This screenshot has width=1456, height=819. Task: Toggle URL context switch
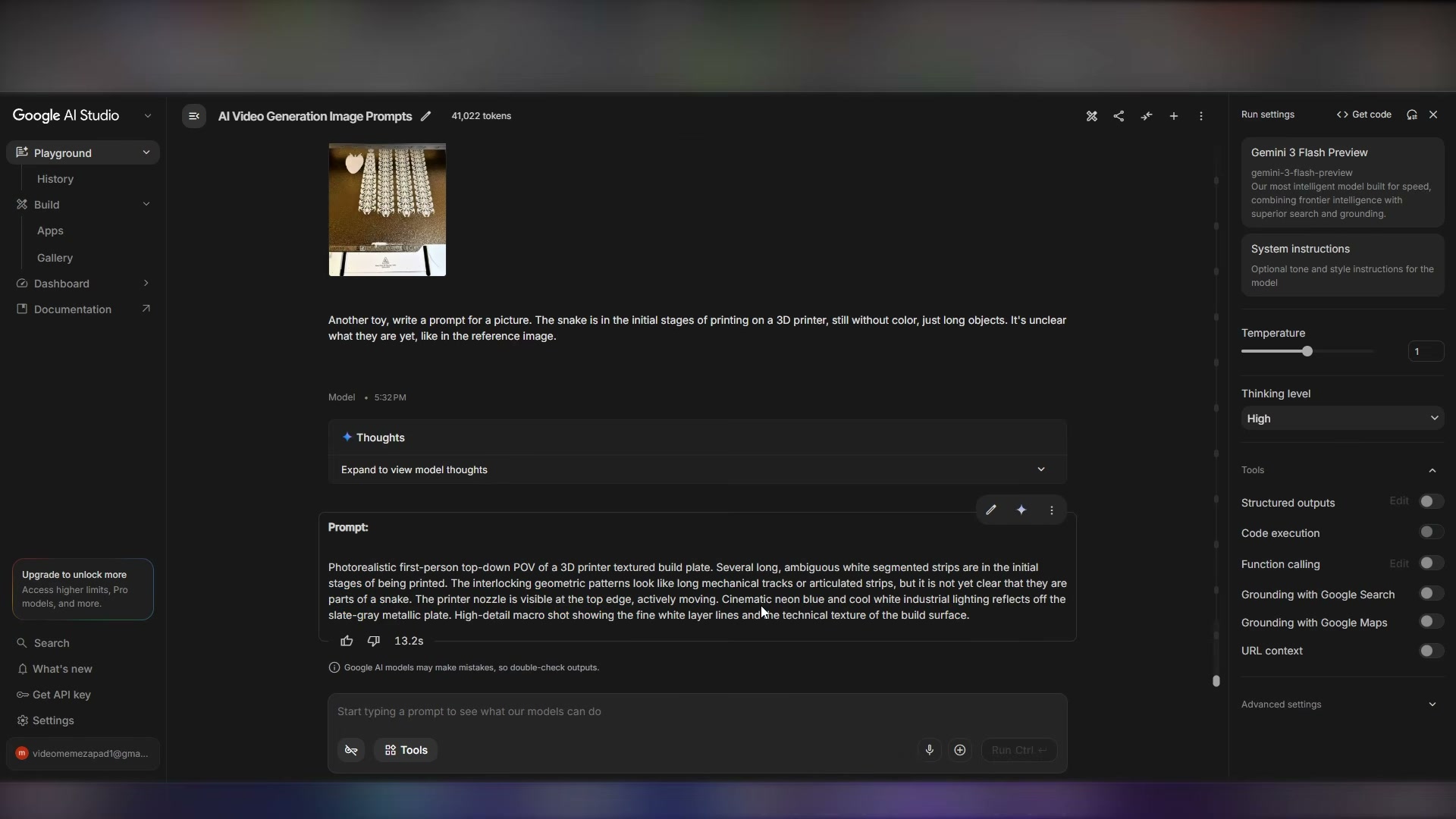click(1431, 651)
